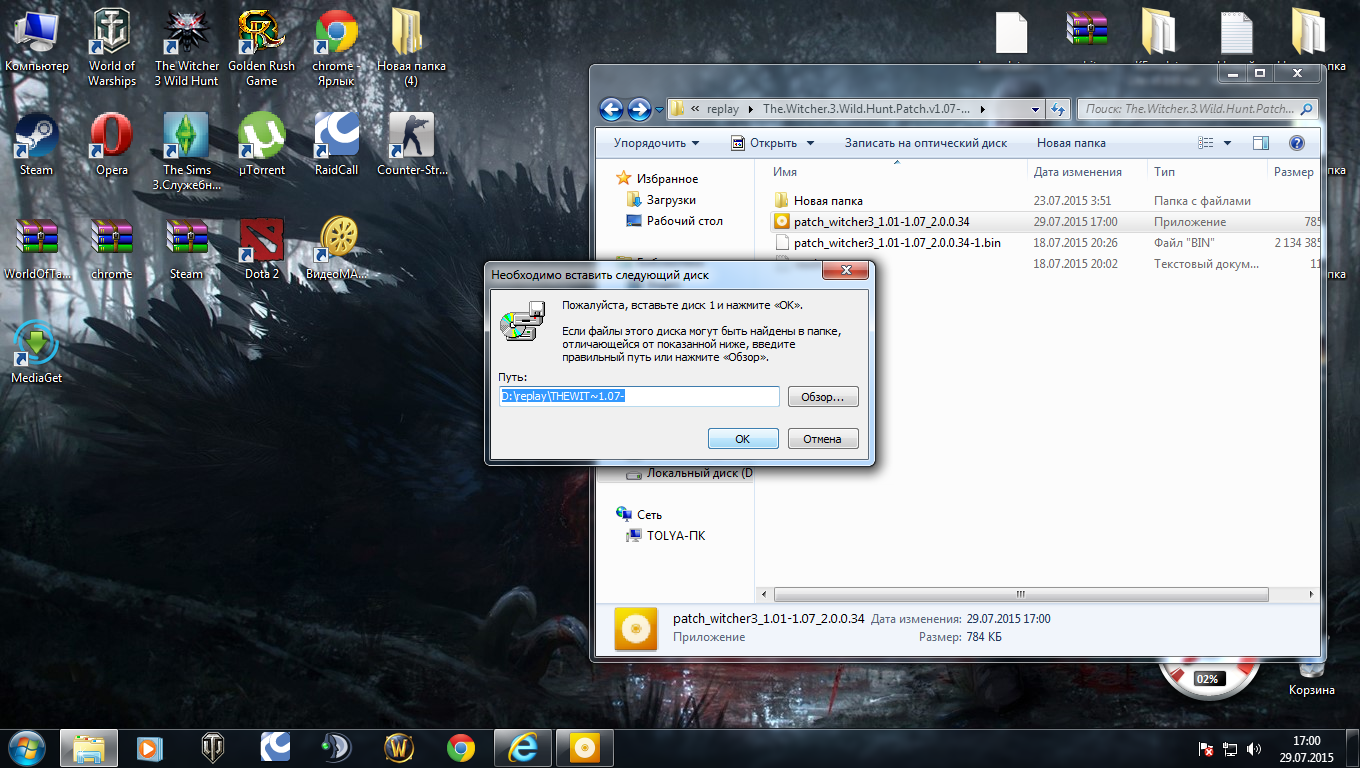Image resolution: width=1360 pixels, height=768 pixels.
Task: Click the Windows Start button
Action: click(27, 747)
